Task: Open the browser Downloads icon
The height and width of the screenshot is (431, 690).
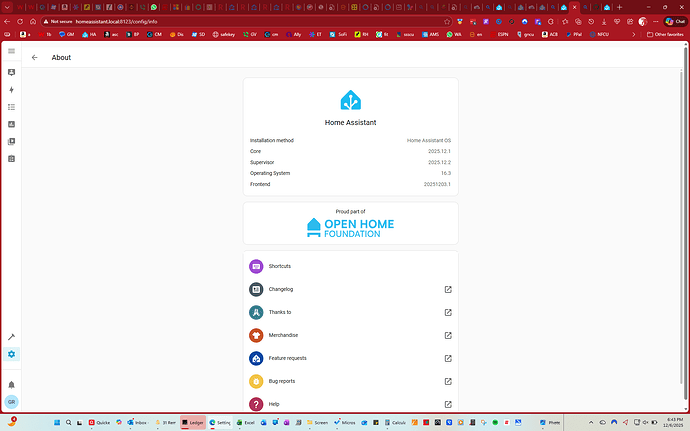Action: (x=604, y=21)
